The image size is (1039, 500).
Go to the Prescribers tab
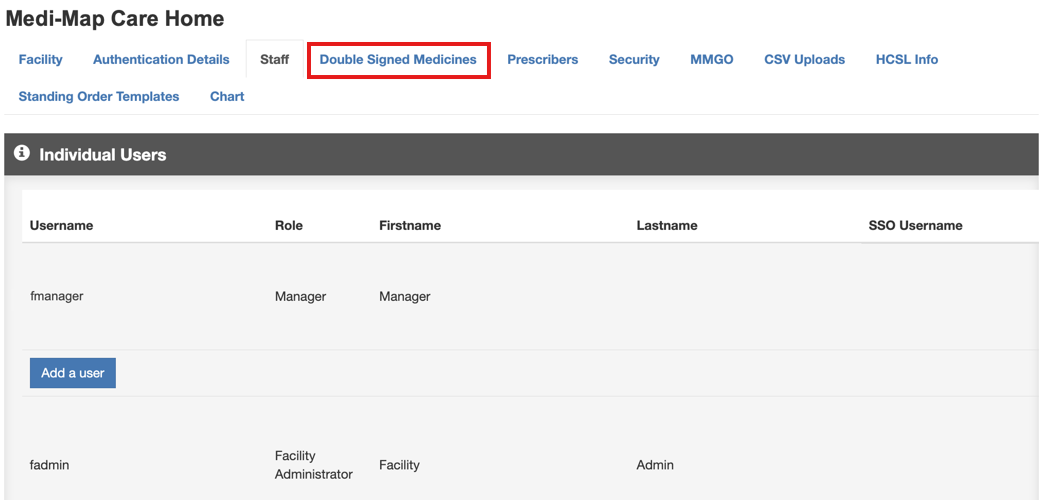(x=542, y=60)
